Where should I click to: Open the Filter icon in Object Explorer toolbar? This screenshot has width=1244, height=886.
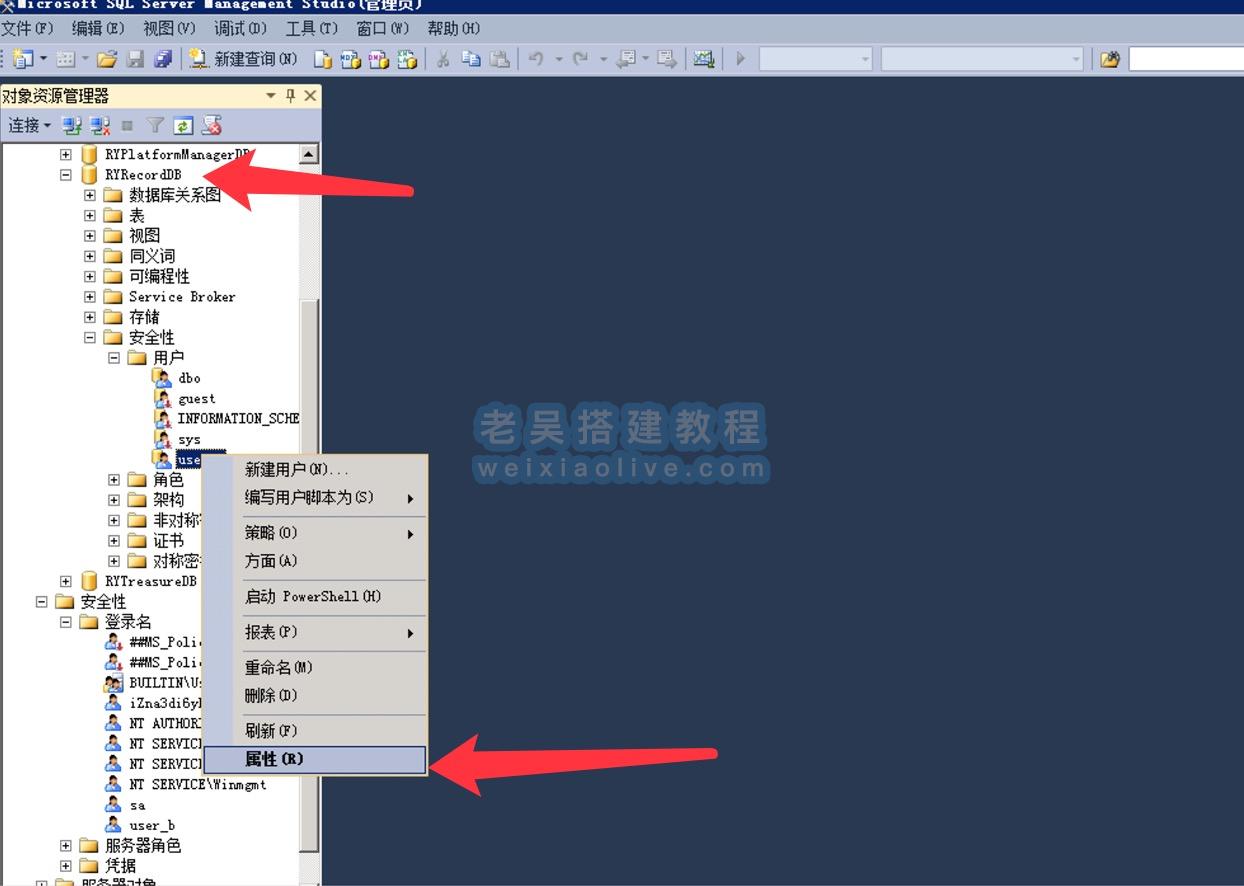pyautogui.click(x=155, y=125)
